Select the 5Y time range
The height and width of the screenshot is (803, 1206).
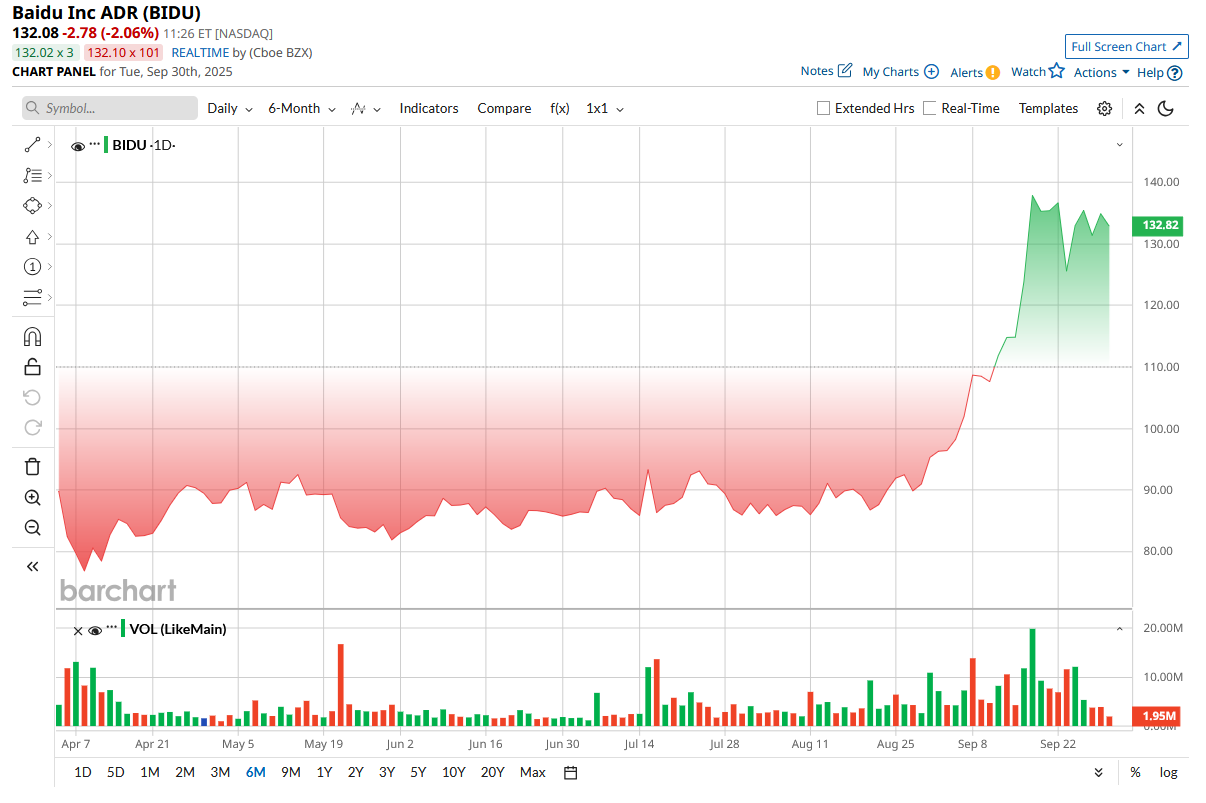click(x=418, y=772)
